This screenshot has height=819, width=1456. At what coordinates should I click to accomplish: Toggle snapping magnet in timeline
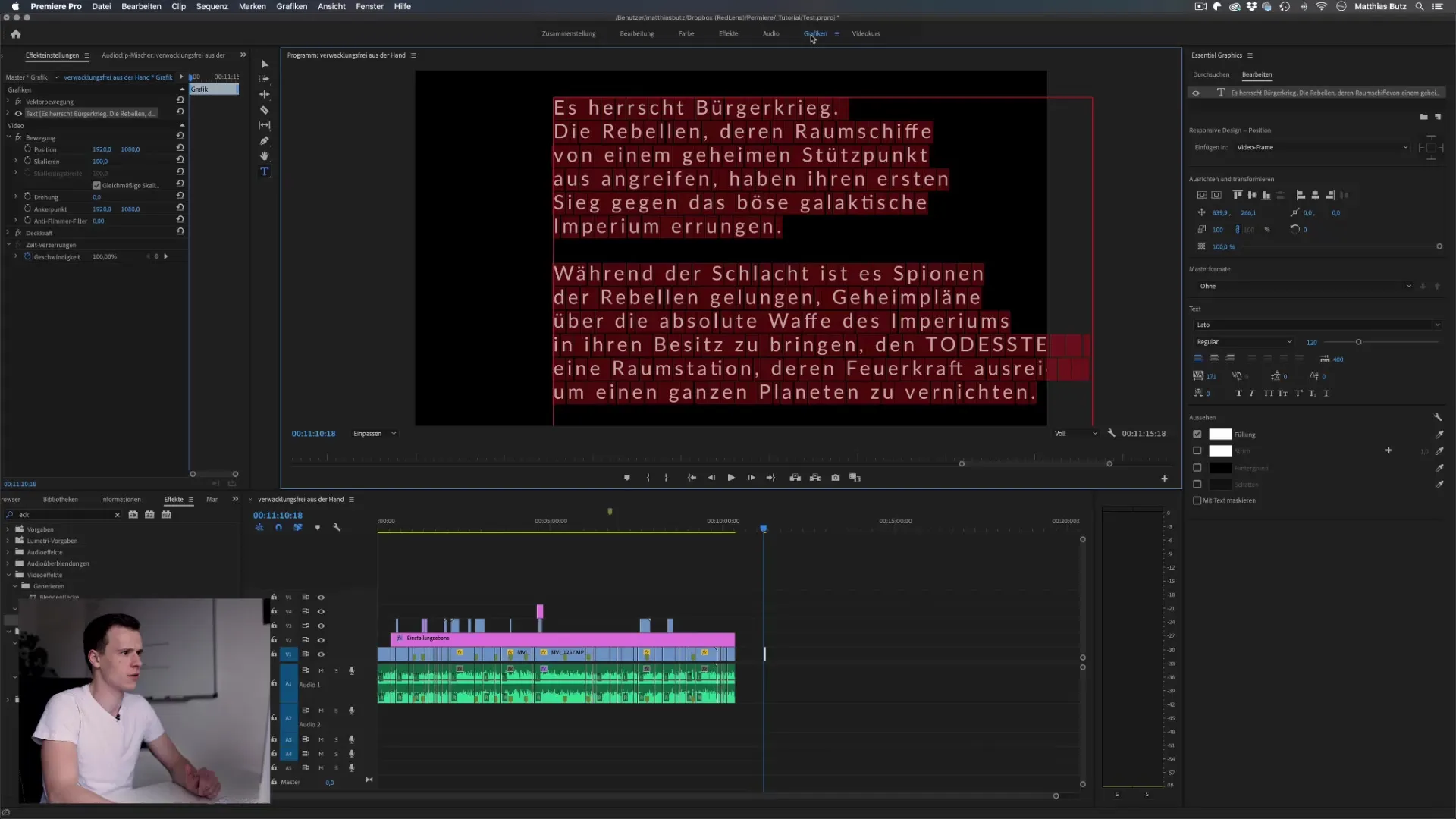coord(278,527)
